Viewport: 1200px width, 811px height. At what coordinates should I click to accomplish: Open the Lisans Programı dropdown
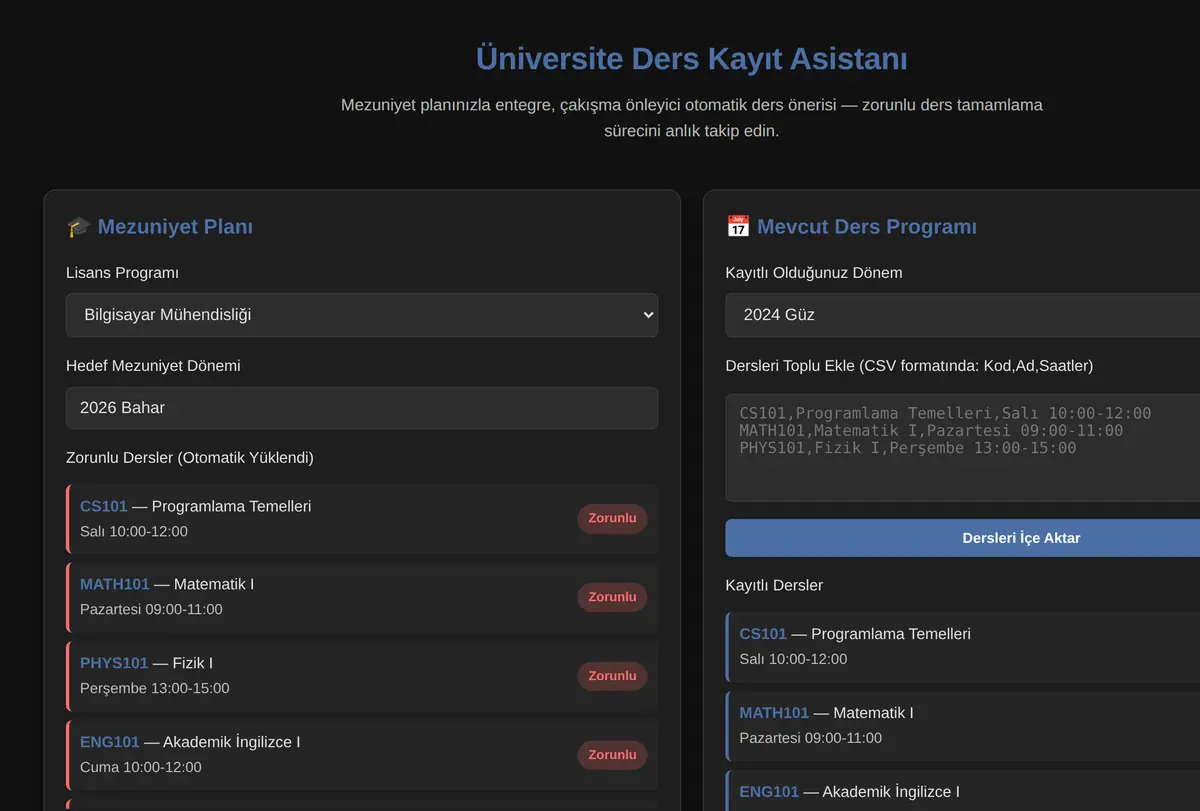click(362, 315)
